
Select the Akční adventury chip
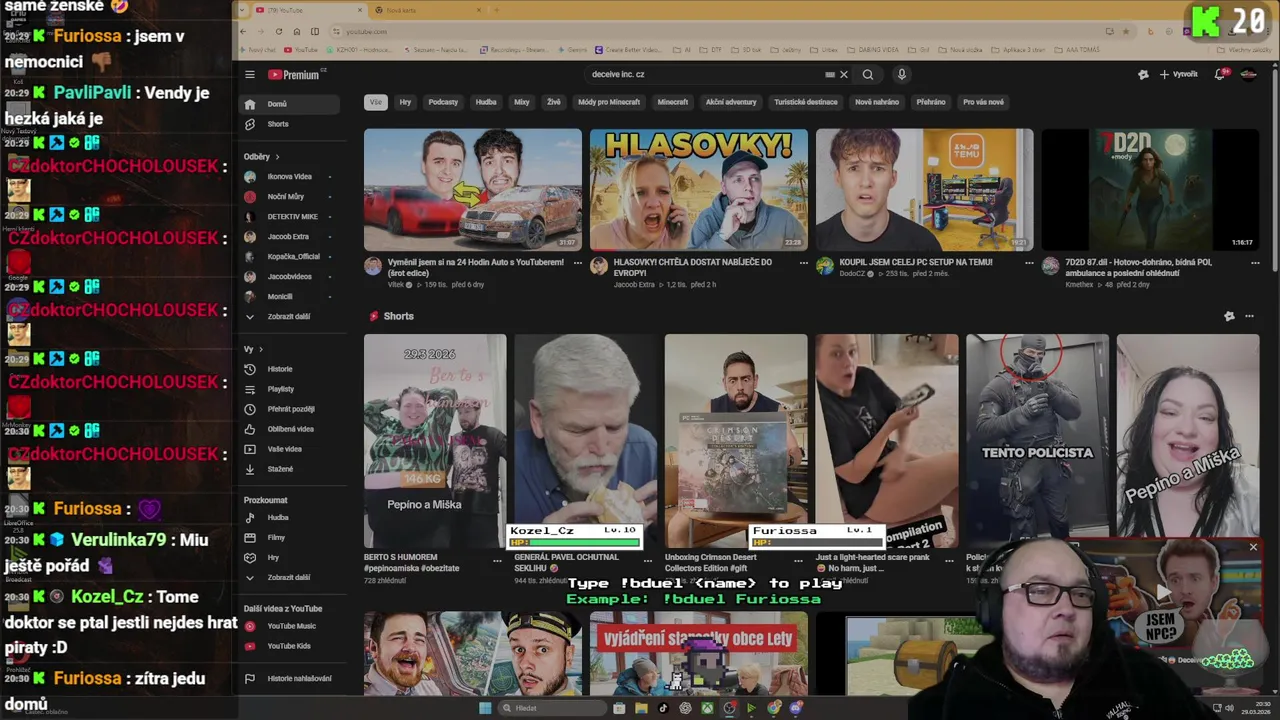[731, 102]
